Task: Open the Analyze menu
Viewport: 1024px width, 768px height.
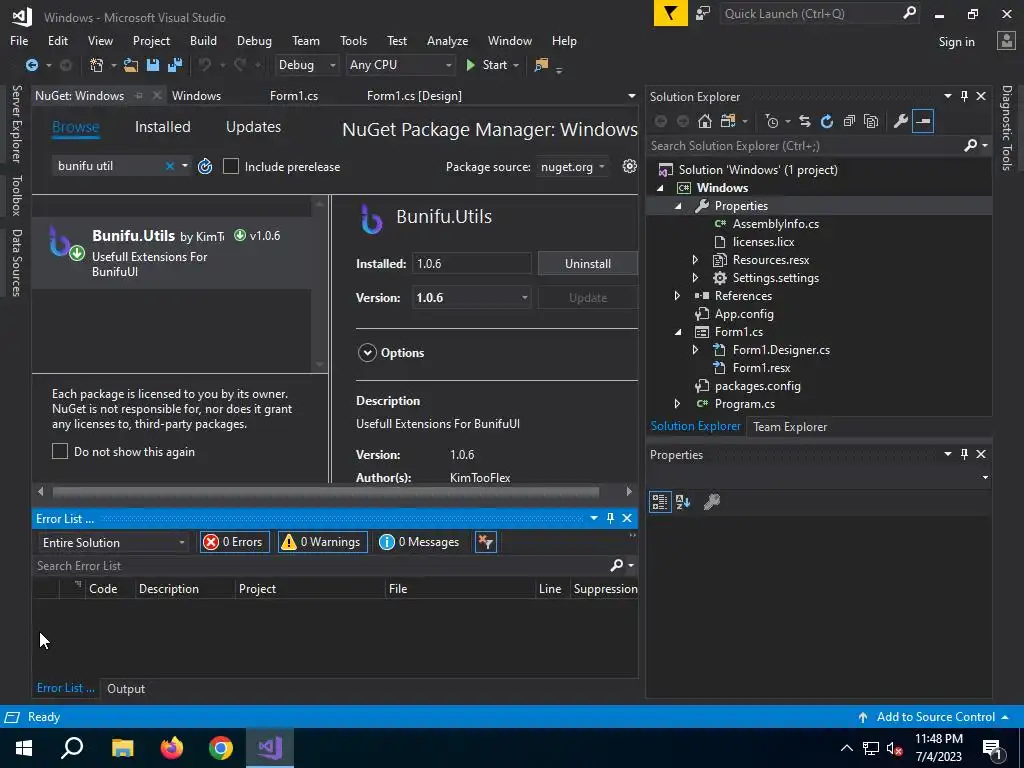Action: point(447,40)
